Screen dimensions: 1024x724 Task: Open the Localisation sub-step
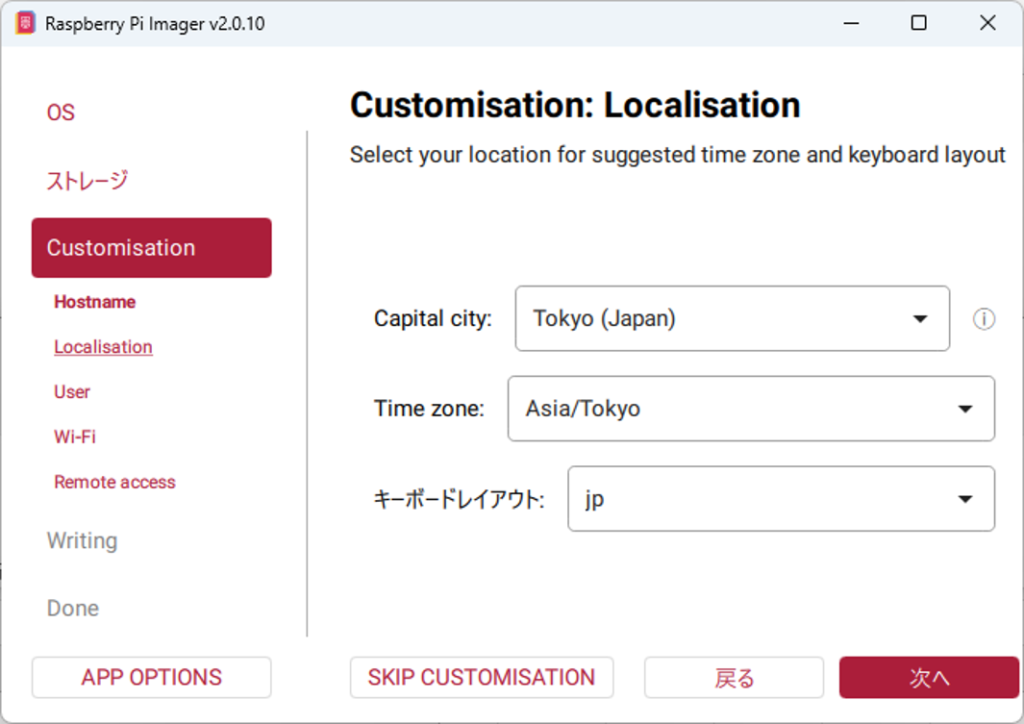(103, 347)
